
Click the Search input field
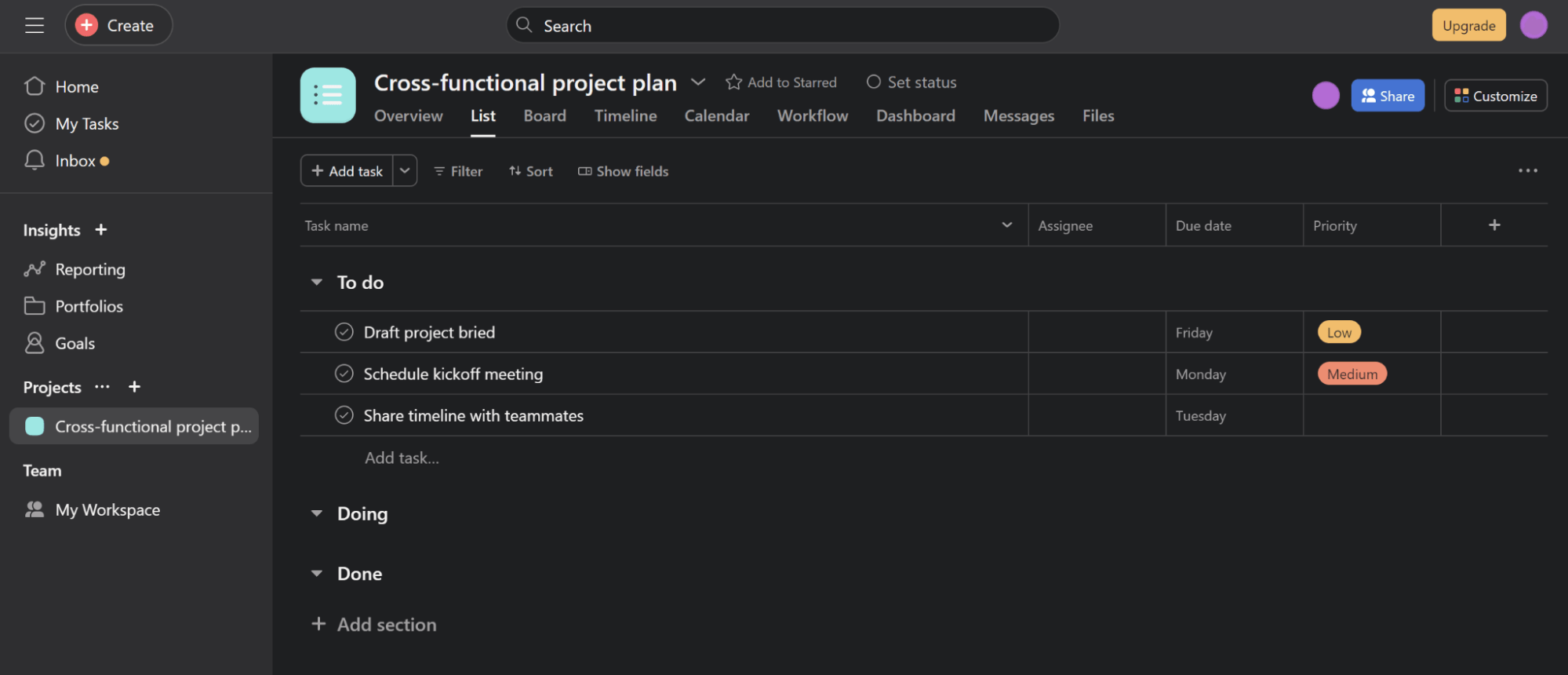click(x=784, y=26)
